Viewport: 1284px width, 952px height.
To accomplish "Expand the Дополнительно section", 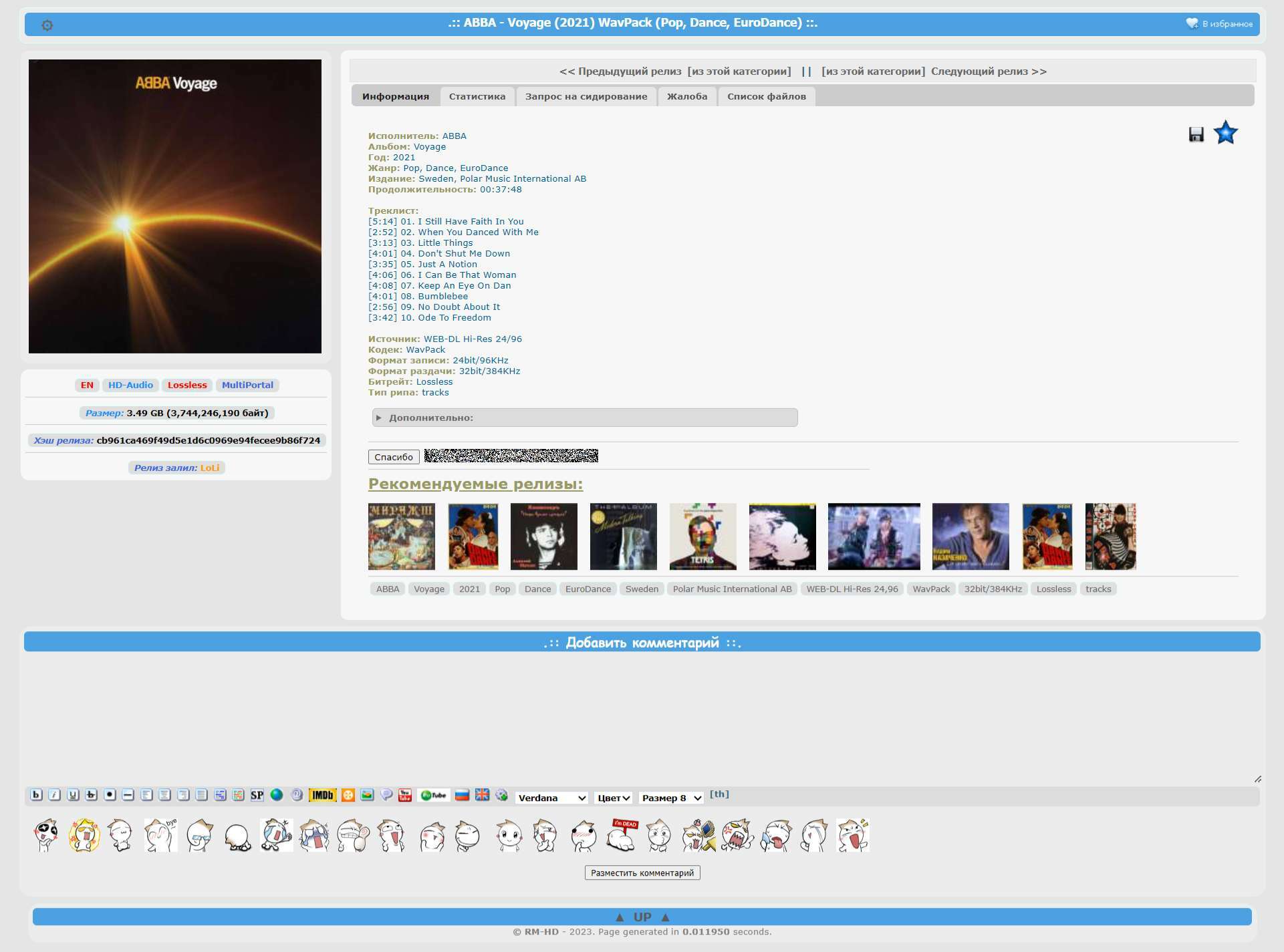I will pos(584,418).
